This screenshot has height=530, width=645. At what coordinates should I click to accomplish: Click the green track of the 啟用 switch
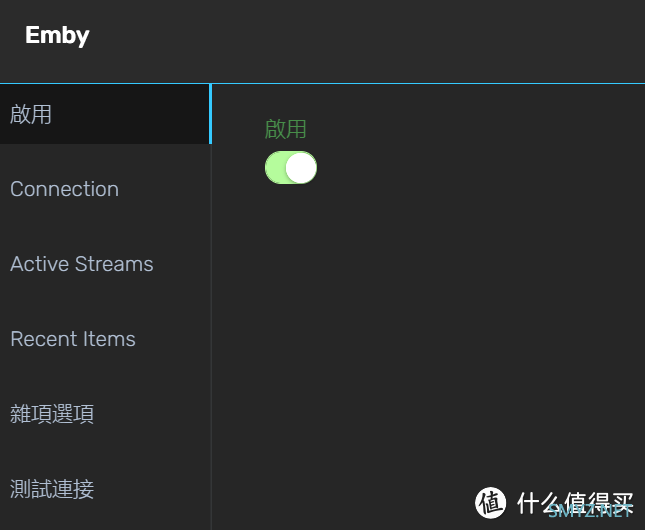pyautogui.click(x=275, y=167)
